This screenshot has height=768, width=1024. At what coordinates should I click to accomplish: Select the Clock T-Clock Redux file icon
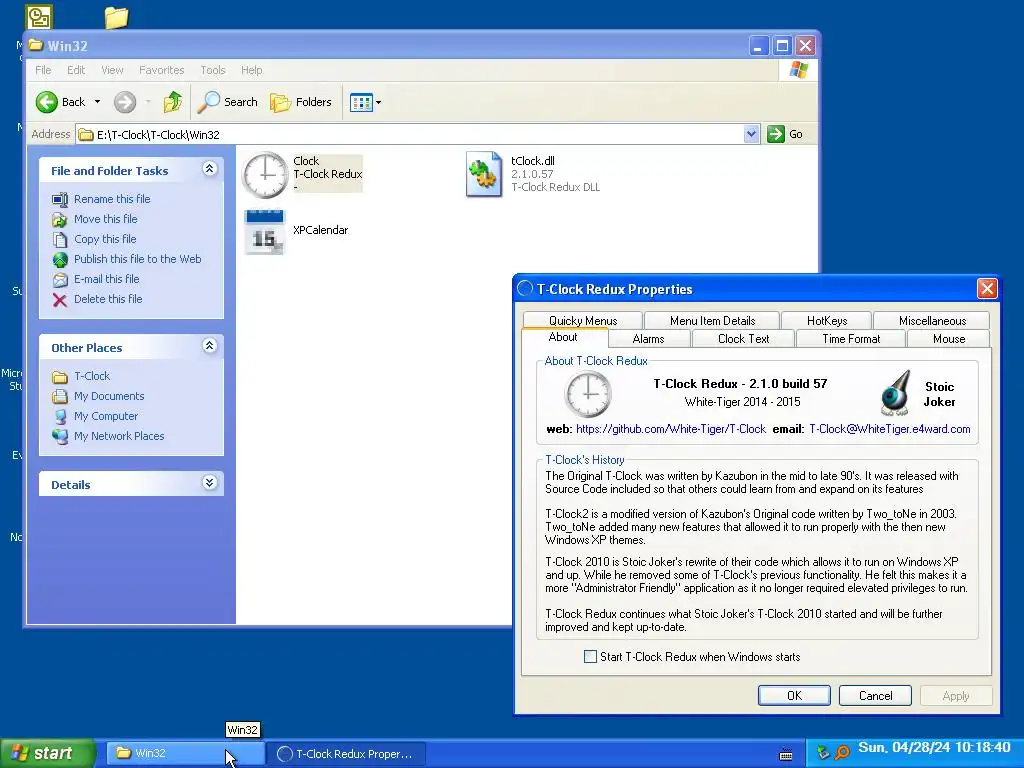(x=265, y=175)
